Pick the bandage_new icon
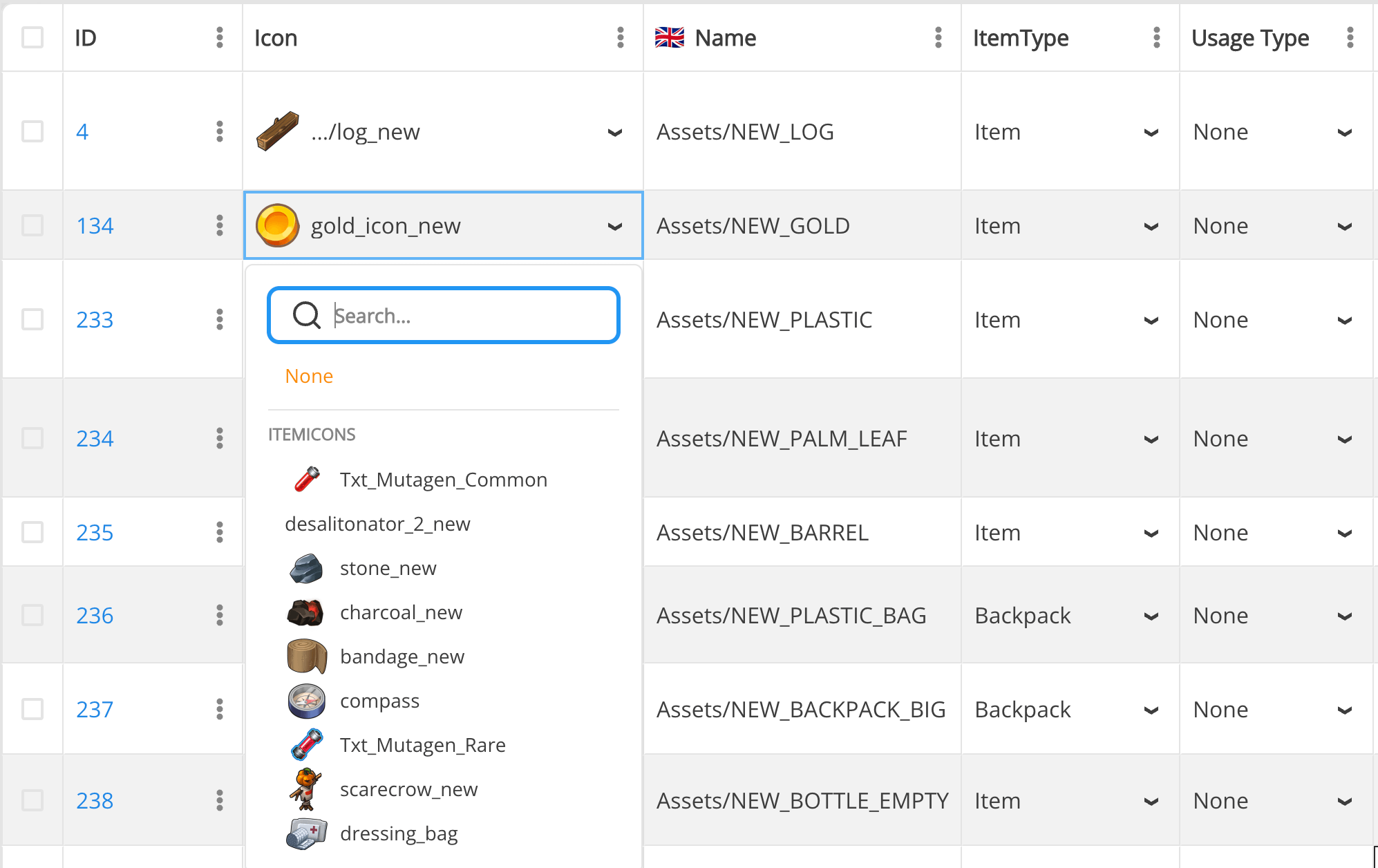The width and height of the screenshot is (1378, 868). tap(402, 657)
